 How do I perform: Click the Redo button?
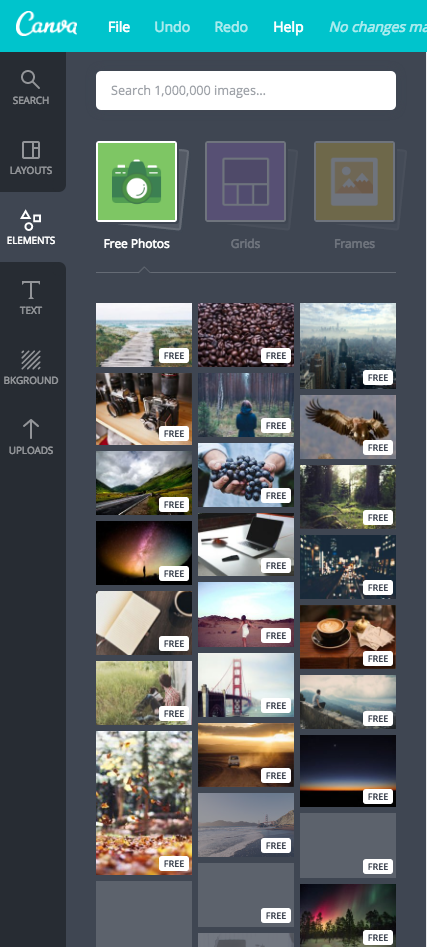(x=231, y=27)
